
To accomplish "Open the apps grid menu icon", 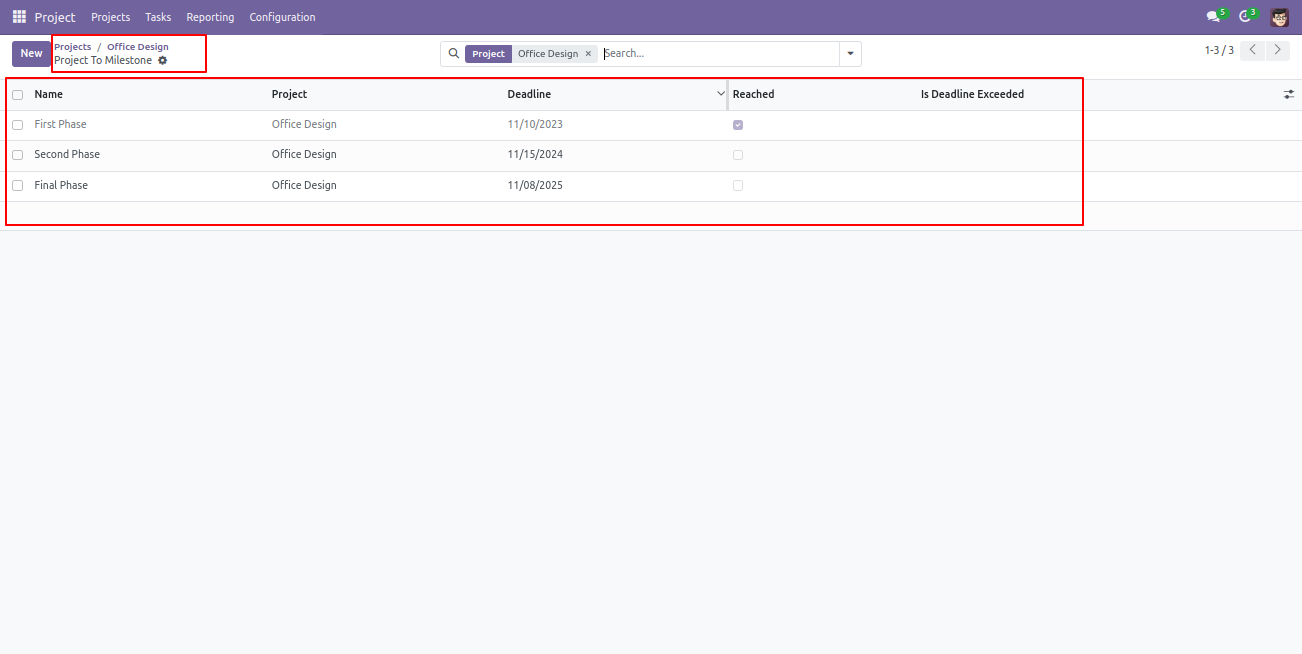I will (19, 17).
